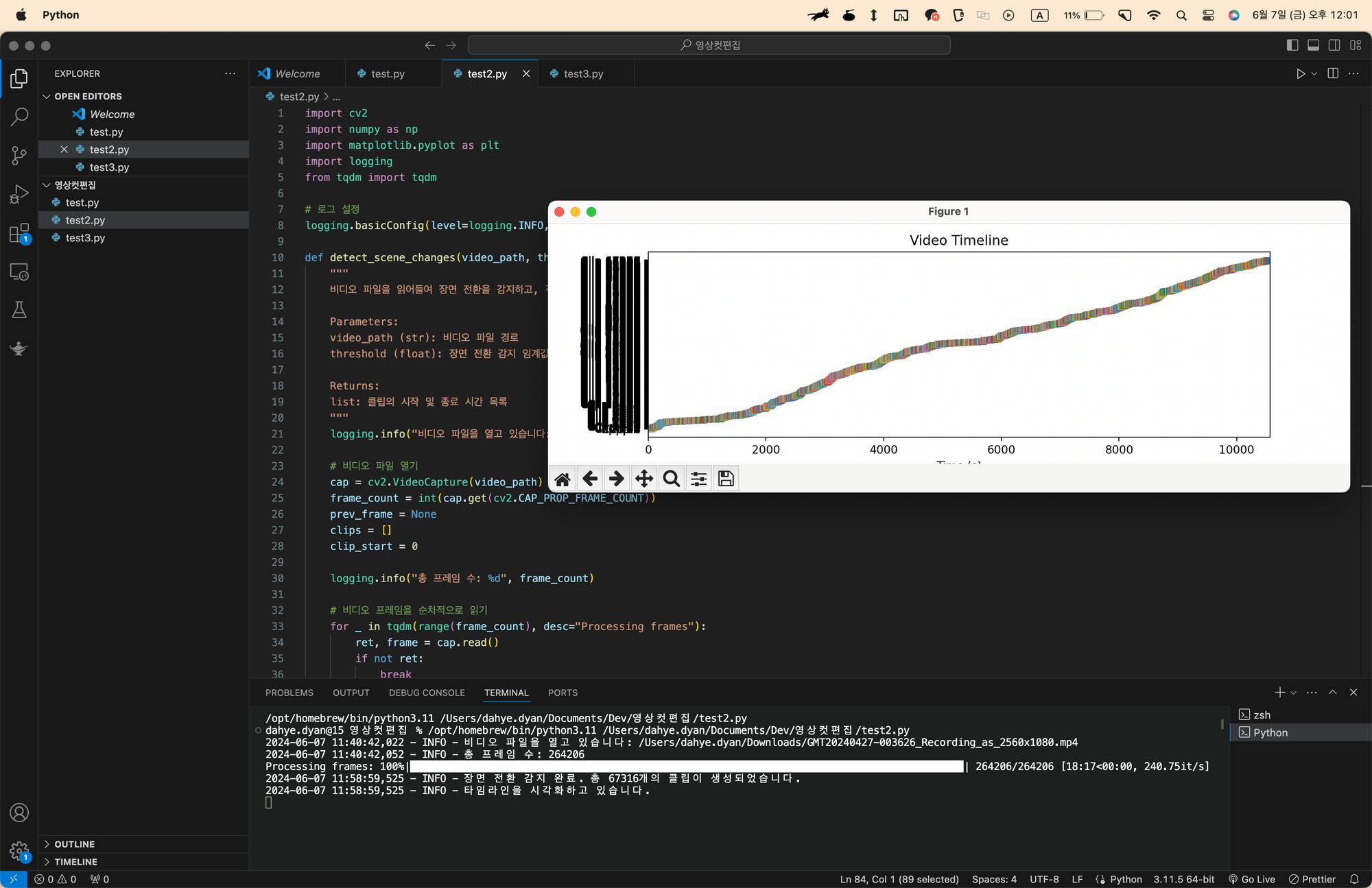Open the Testing flask icon
The image size is (1372, 888).
tap(19, 310)
